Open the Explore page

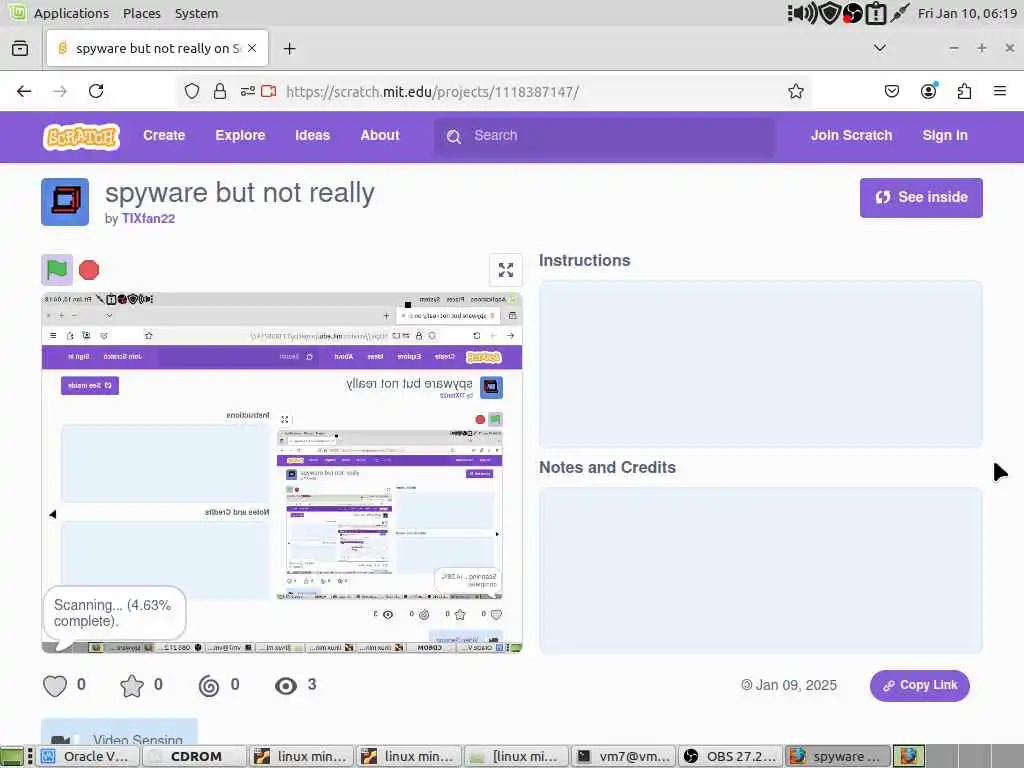click(240, 136)
